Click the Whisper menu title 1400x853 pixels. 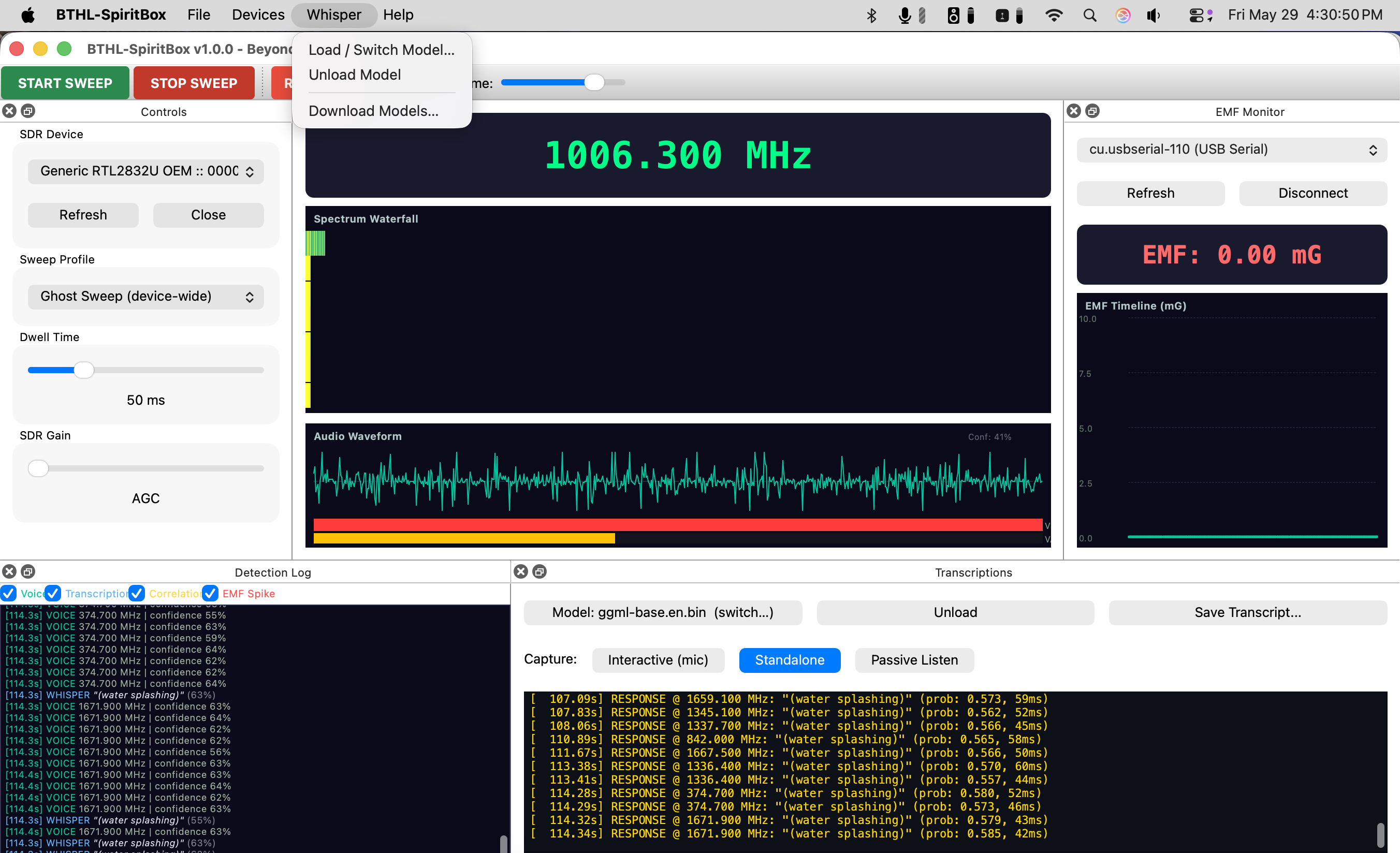334,15
